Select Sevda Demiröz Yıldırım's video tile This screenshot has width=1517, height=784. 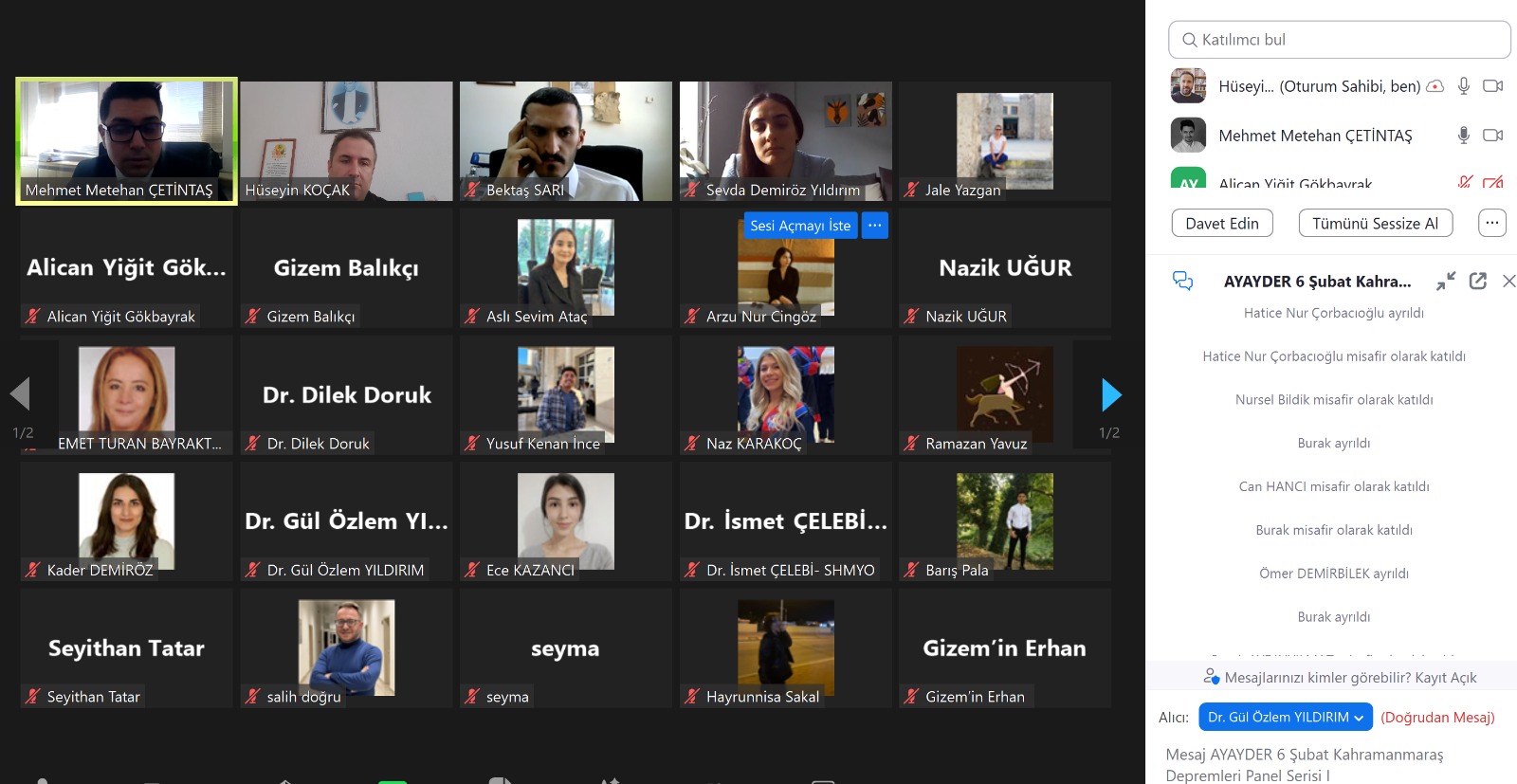[x=785, y=140]
